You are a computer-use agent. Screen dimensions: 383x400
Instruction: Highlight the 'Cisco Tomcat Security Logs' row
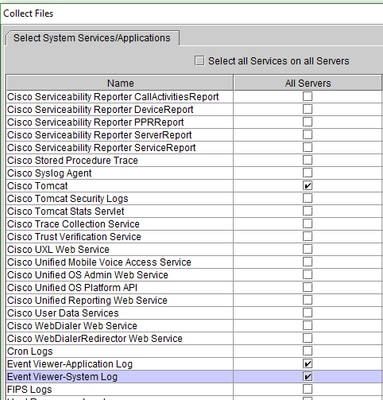(x=68, y=198)
